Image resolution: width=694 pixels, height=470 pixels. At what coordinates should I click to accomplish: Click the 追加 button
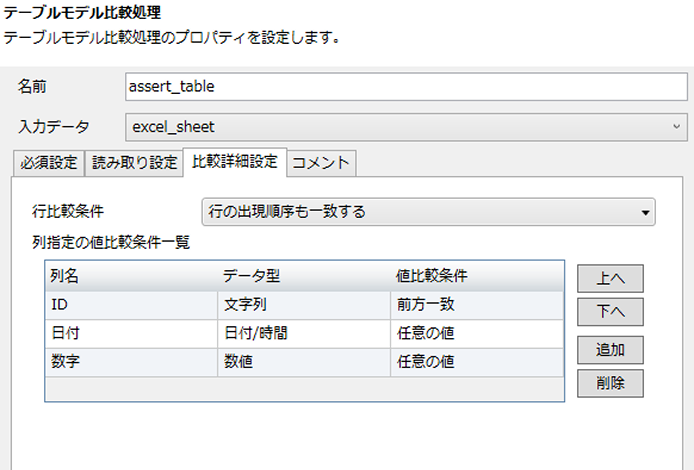point(609,350)
